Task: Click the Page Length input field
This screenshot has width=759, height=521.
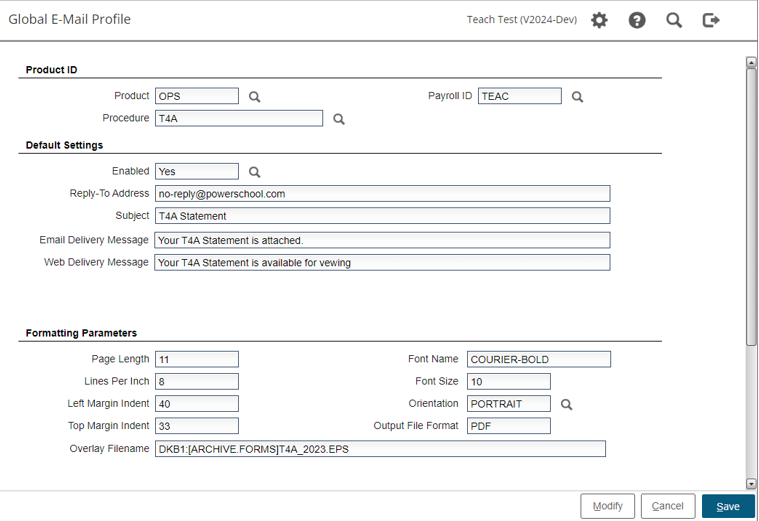Action: coord(197,360)
